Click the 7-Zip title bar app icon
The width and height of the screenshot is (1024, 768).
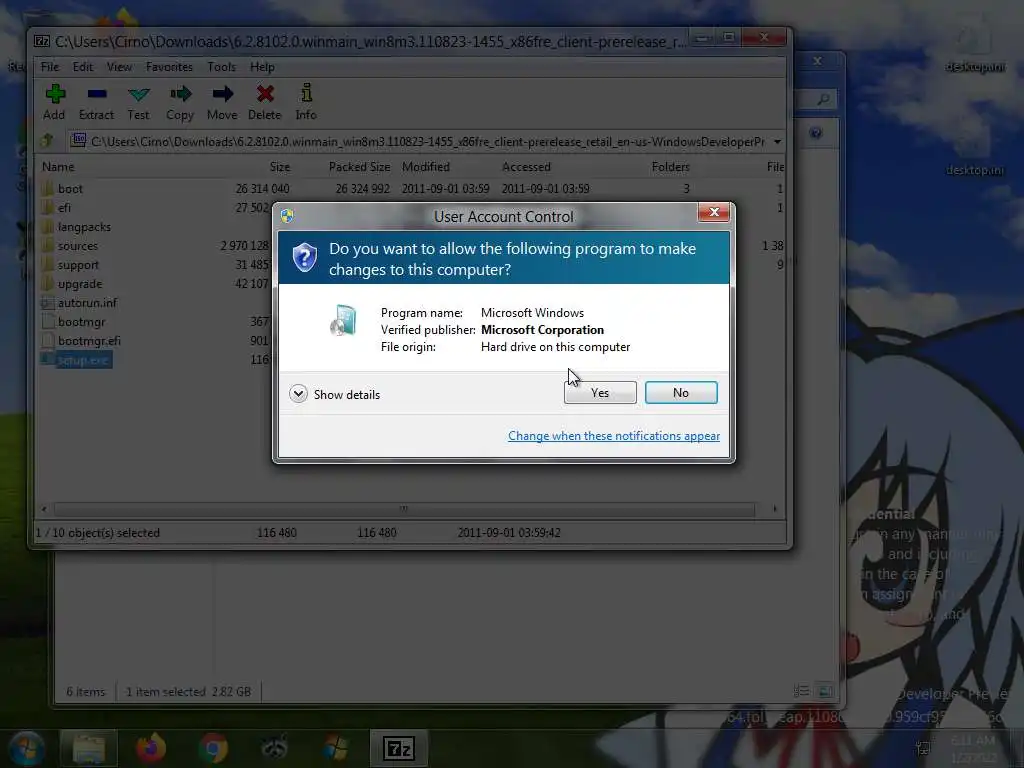pos(42,41)
